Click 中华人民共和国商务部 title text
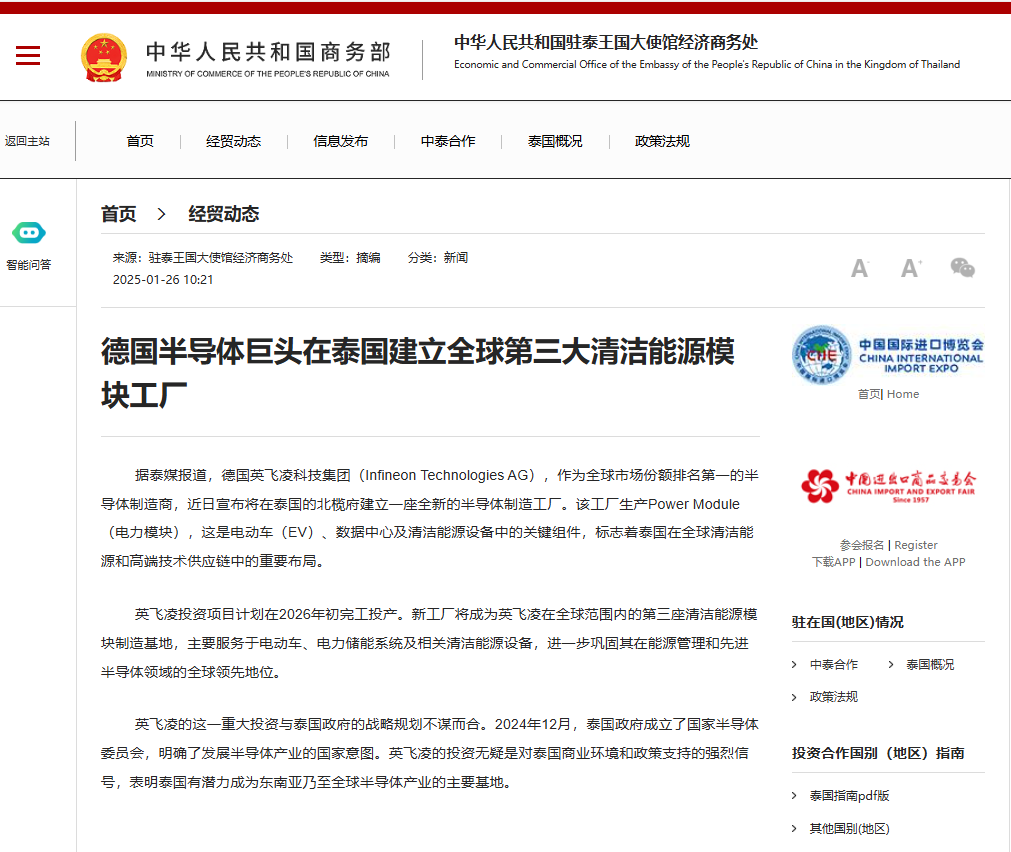Screen dimensions: 1011x852 click(x=268, y=52)
